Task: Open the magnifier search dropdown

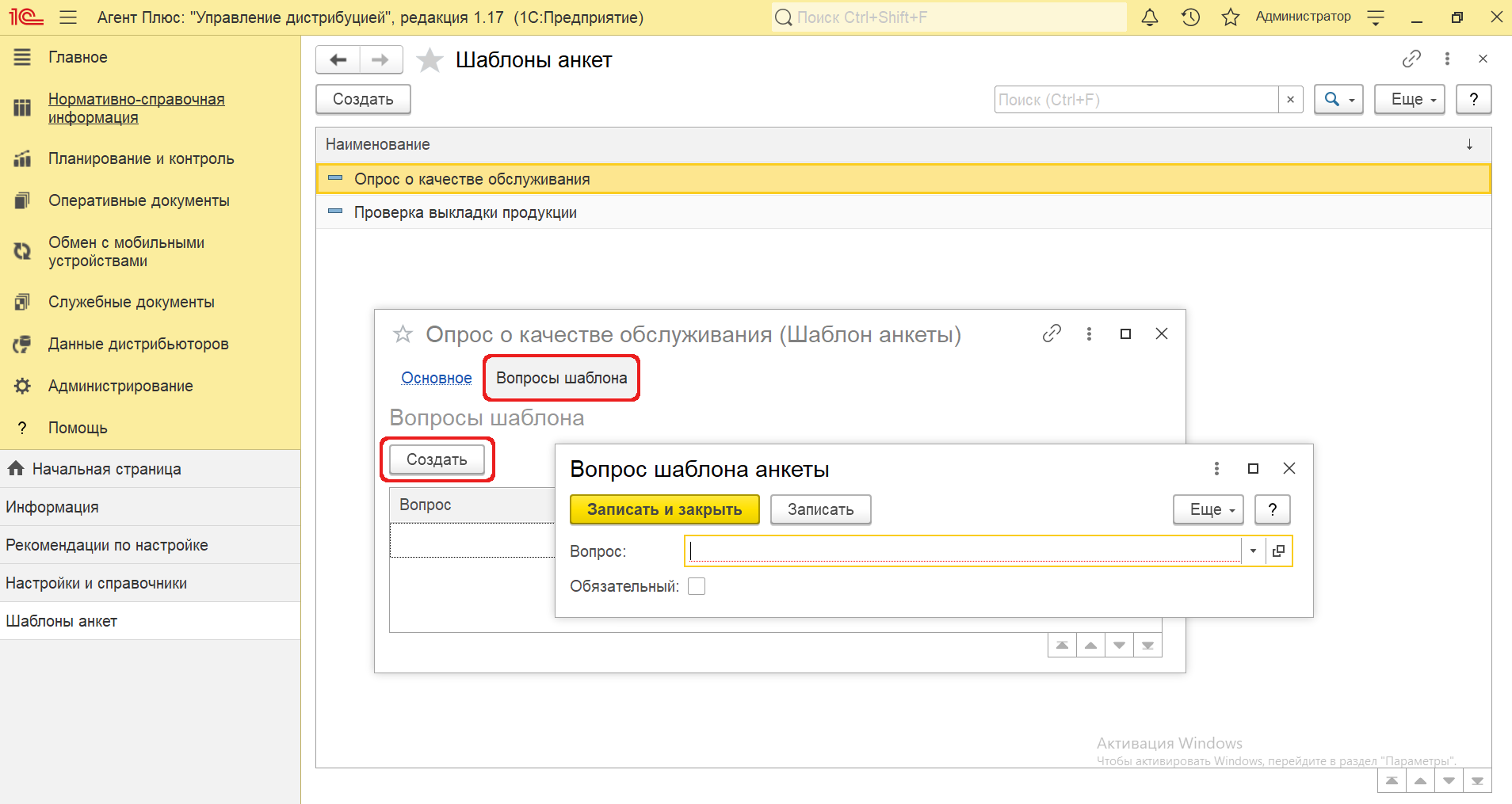Action: coord(1338,99)
